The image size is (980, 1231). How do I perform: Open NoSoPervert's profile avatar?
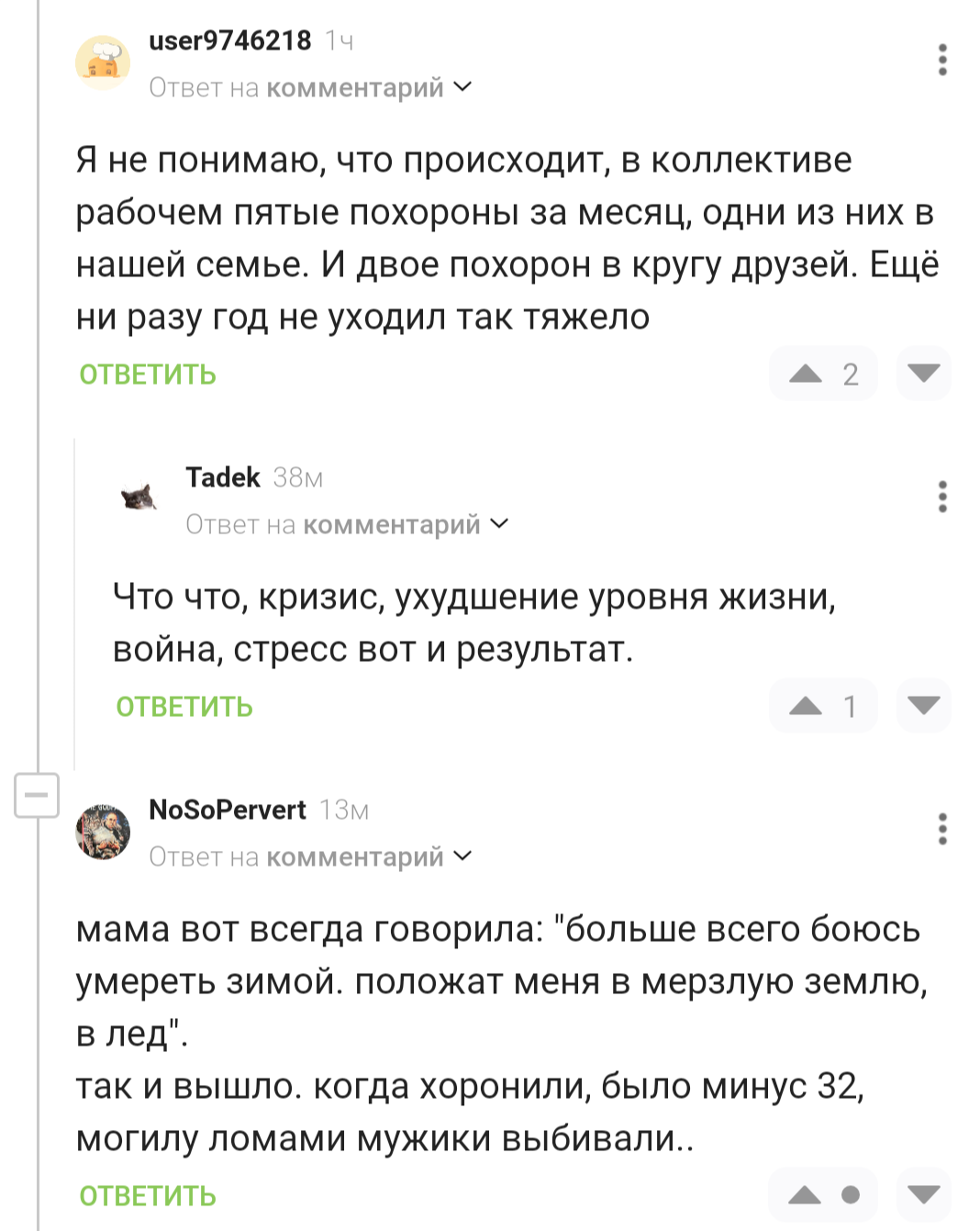[x=103, y=832]
